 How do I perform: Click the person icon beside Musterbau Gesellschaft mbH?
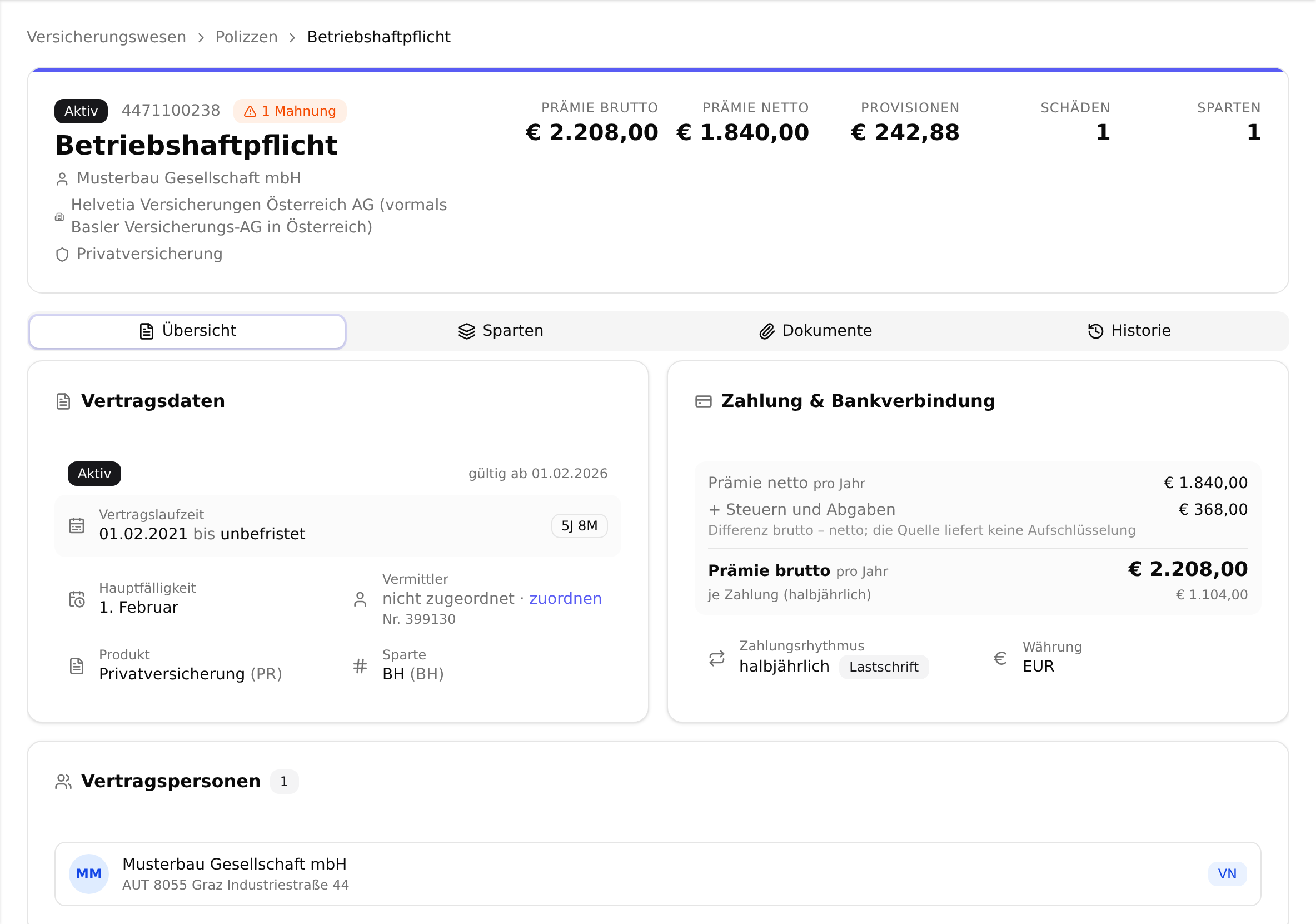(62, 179)
